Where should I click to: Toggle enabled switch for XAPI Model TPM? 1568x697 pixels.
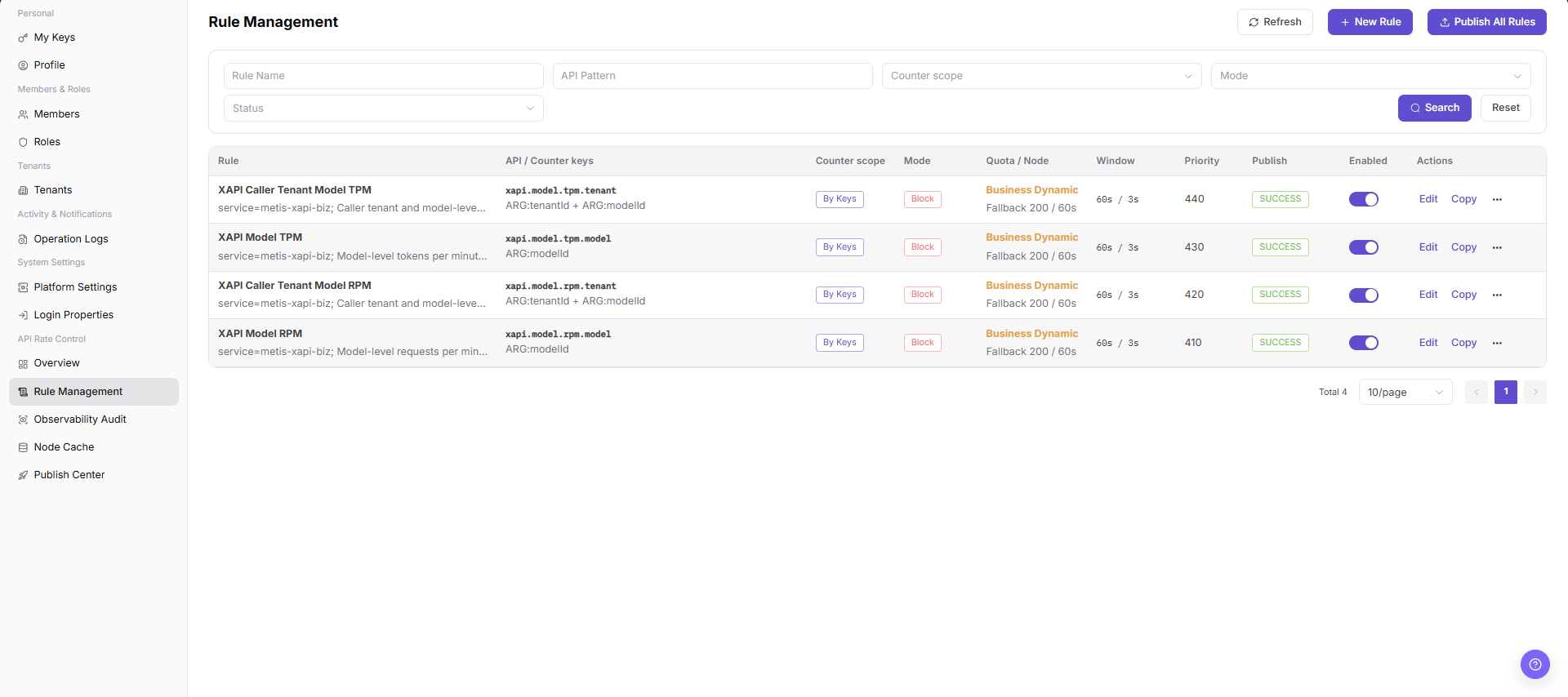pyautogui.click(x=1363, y=247)
